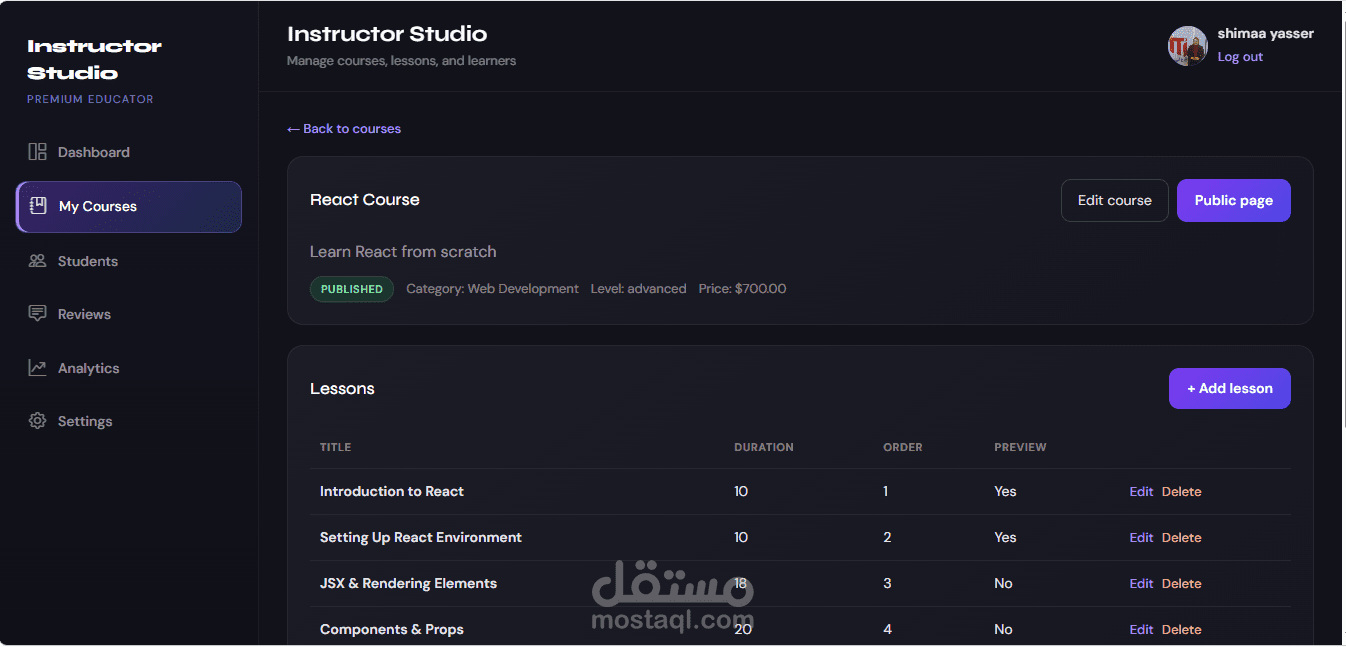
Task: Delete the Components & Props lesson
Action: point(1181,629)
